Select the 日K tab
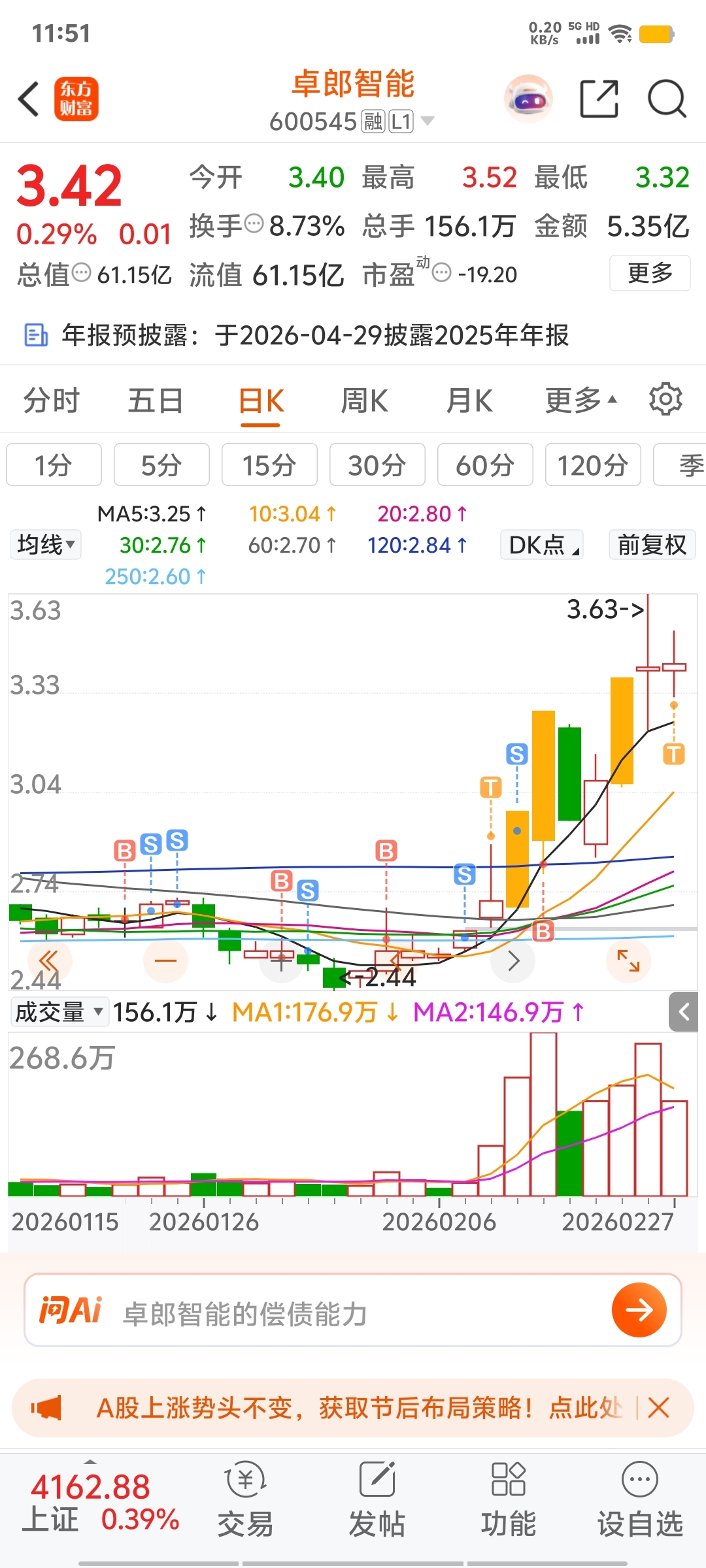Image resolution: width=706 pixels, height=1568 pixels. 261,400
